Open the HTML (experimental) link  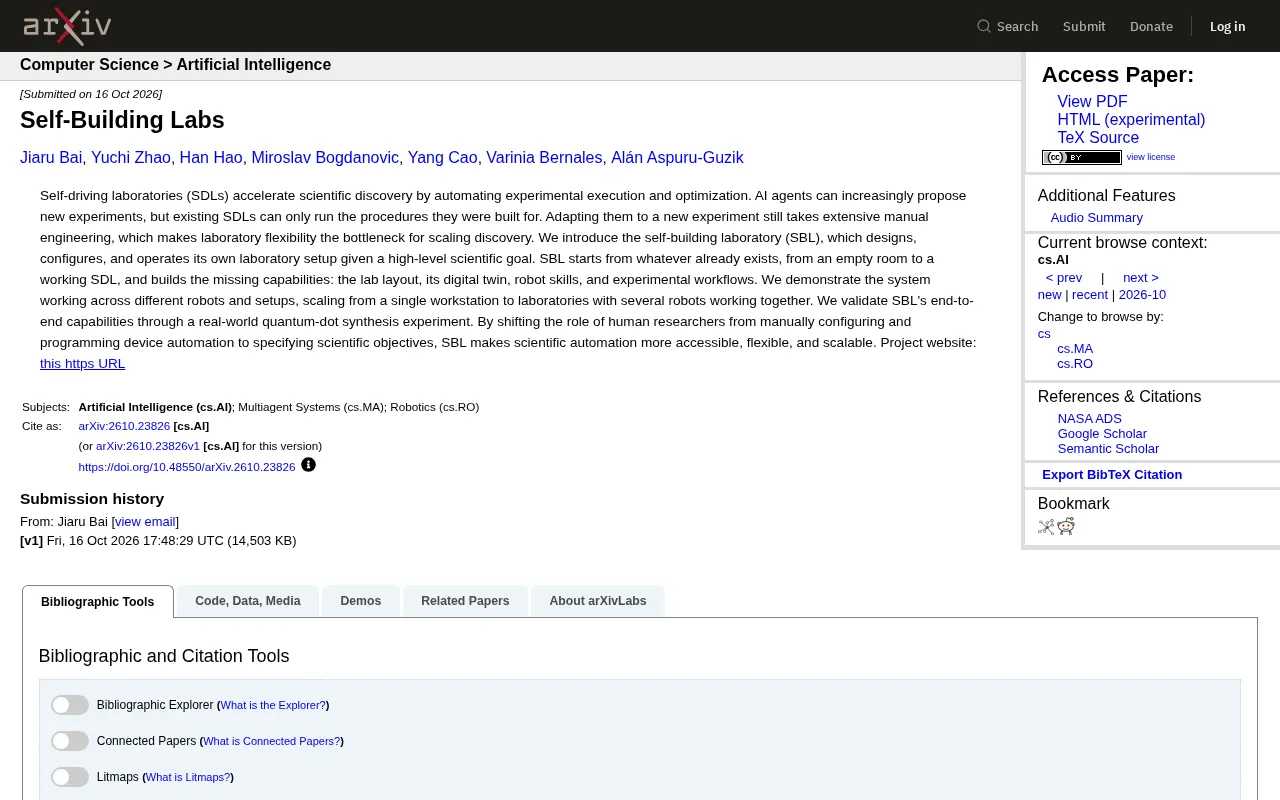(x=1131, y=120)
